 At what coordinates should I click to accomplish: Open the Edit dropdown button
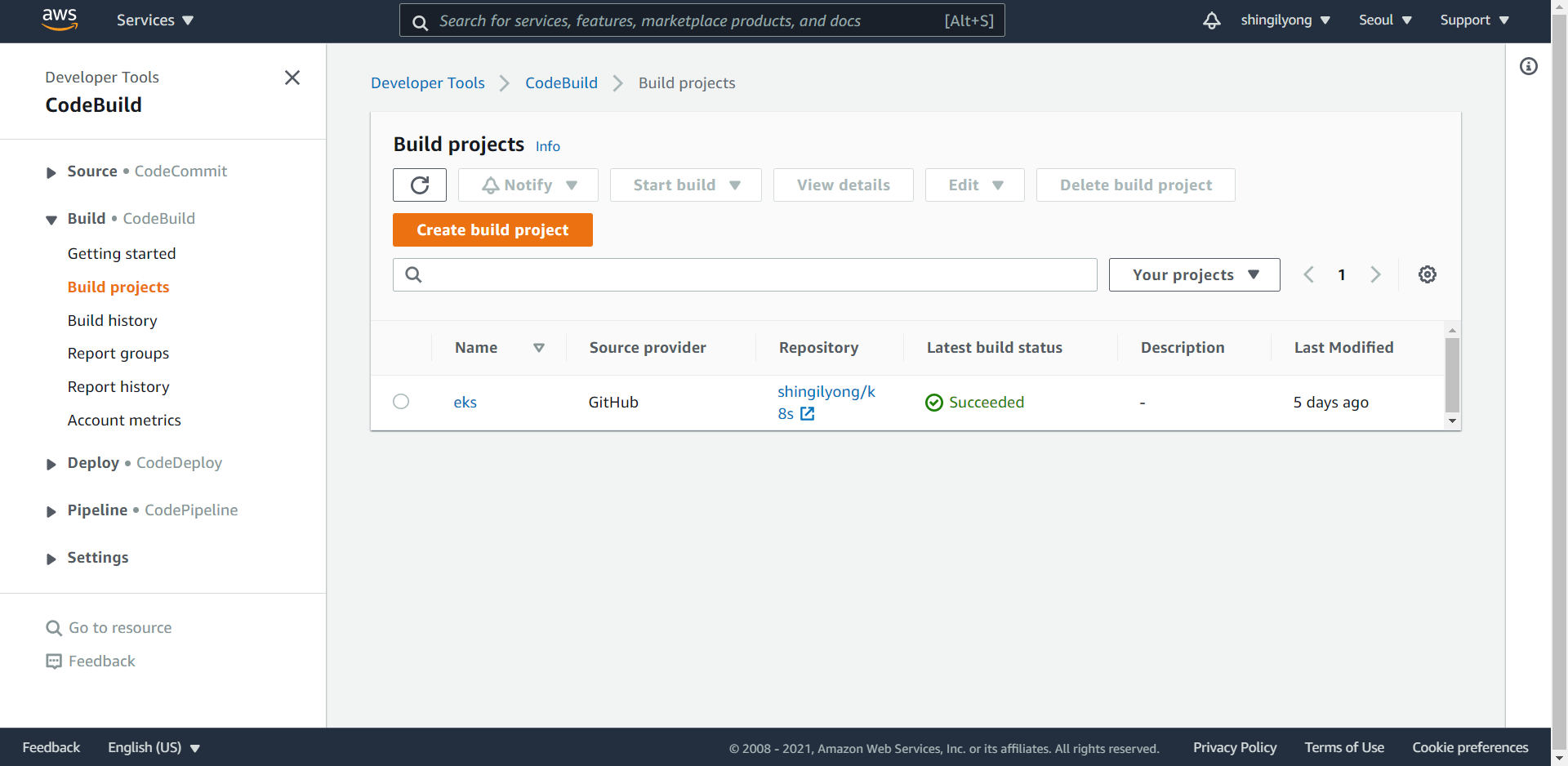(975, 185)
